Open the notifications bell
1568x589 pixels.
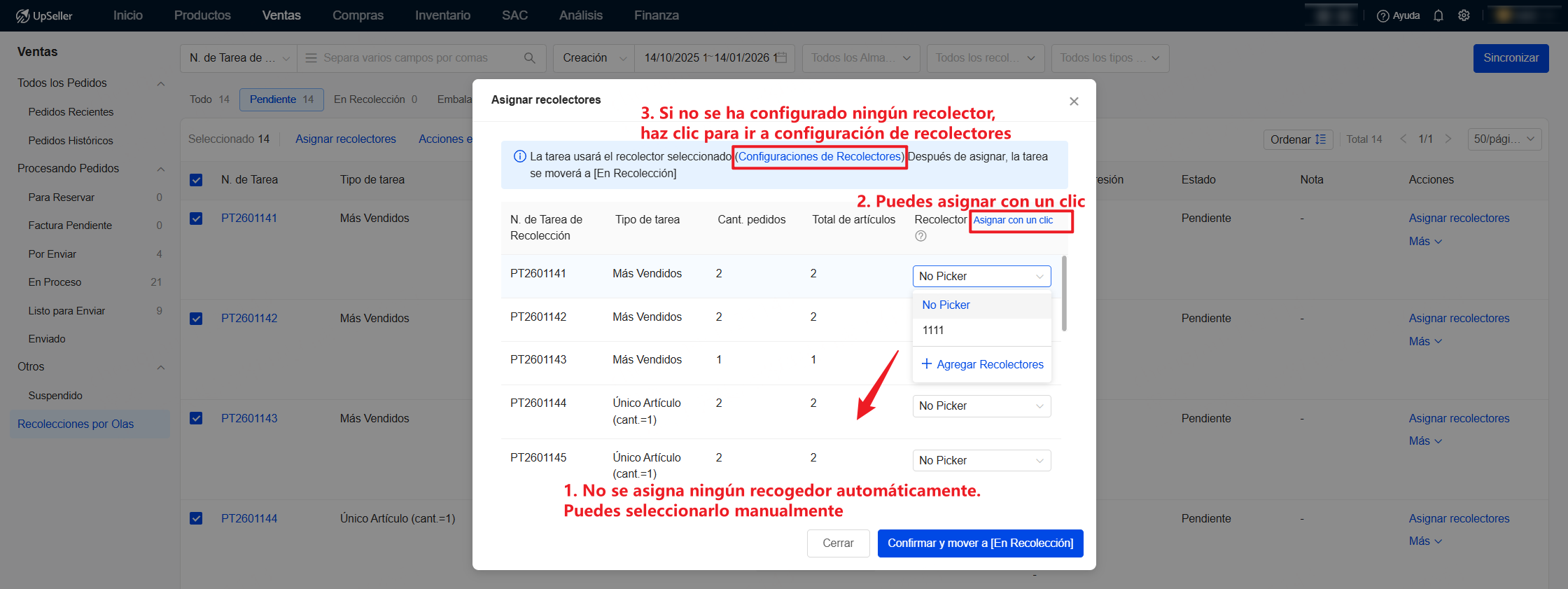[1438, 15]
